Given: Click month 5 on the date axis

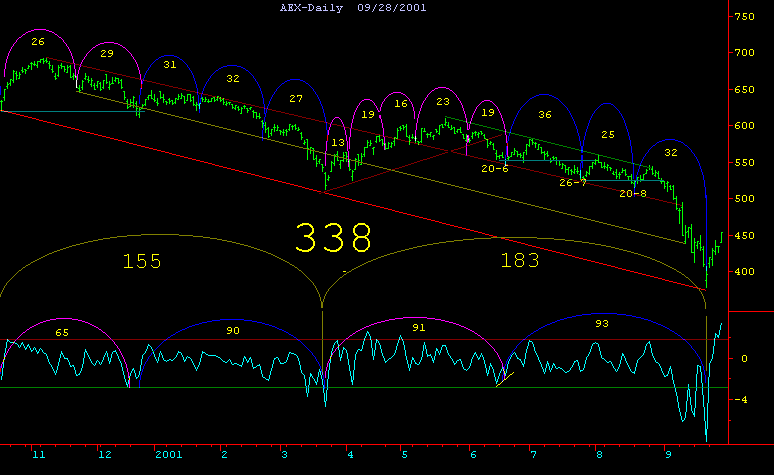Looking at the screenshot, I should 404,455.
